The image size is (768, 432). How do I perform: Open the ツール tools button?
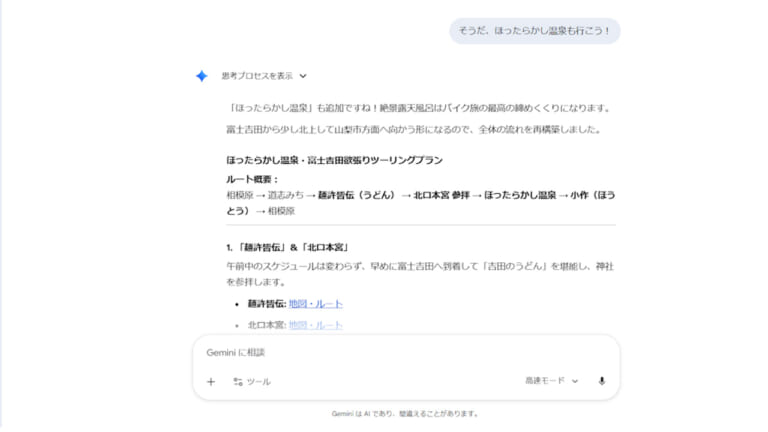click(x=252, y=382)
